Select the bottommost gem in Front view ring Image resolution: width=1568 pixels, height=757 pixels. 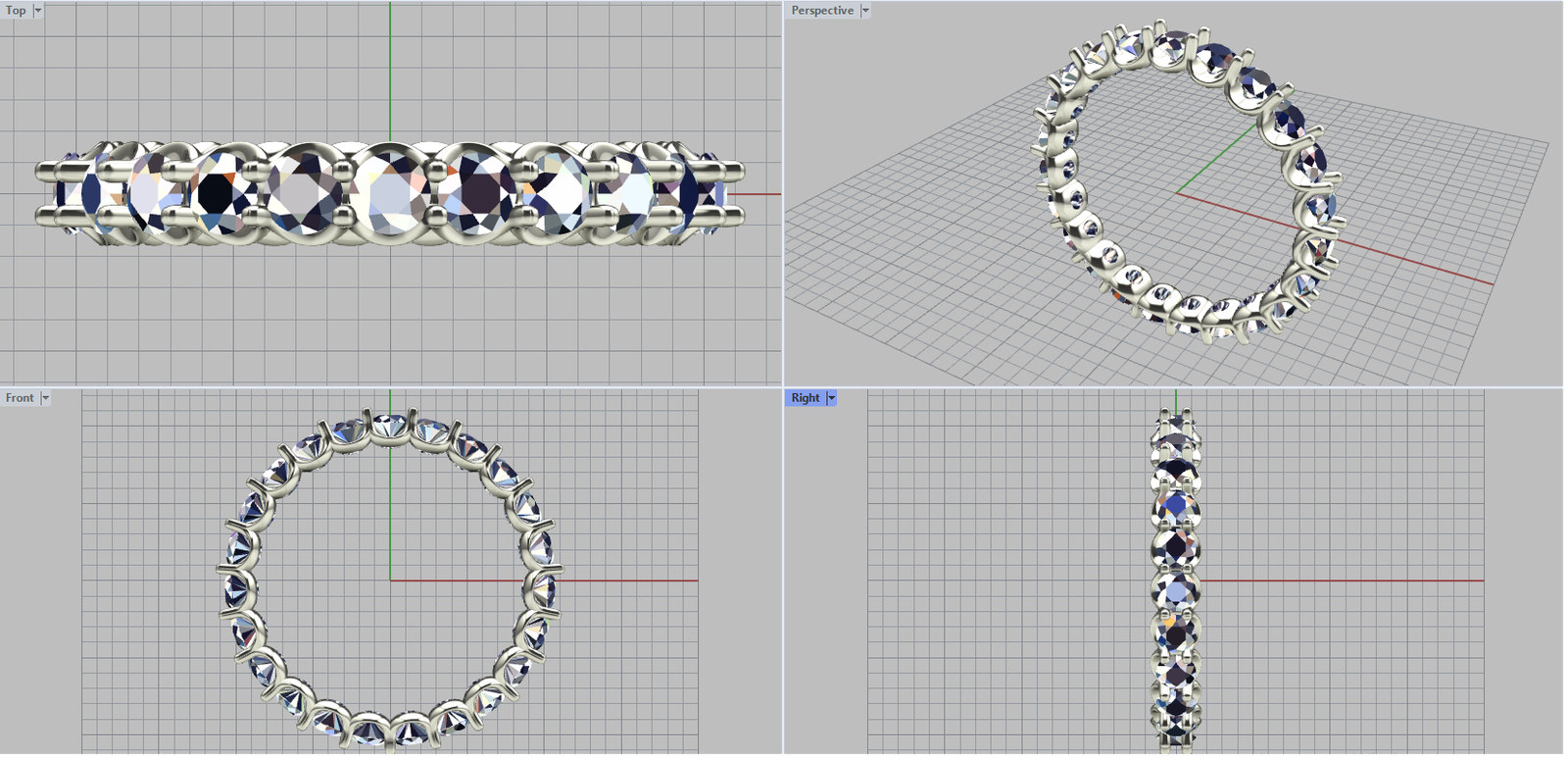tap(390, 732)
